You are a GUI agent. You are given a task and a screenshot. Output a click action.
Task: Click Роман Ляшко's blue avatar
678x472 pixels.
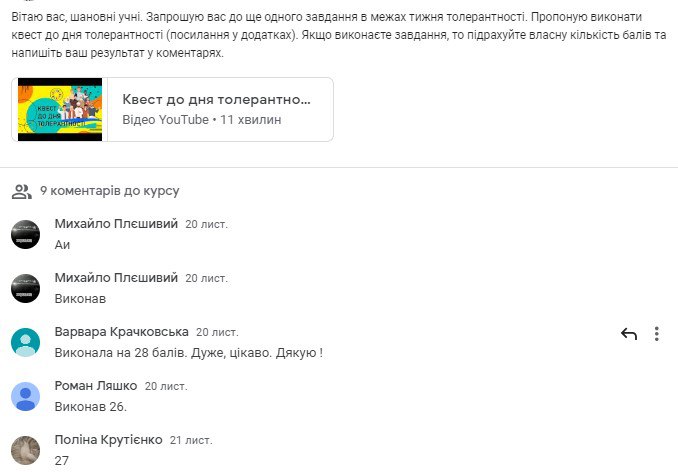26,396
